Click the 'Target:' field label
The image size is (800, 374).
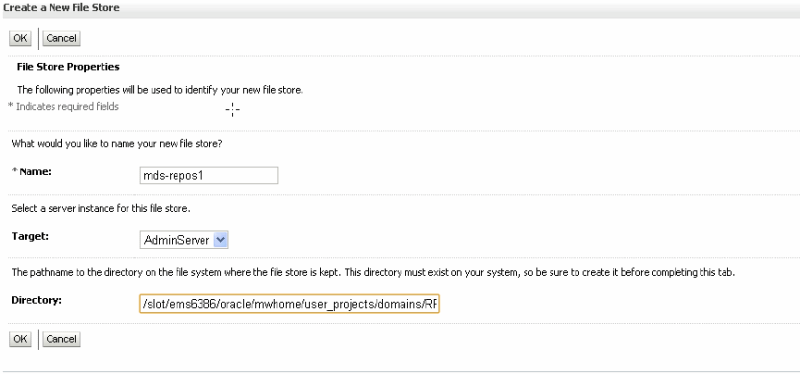coord(30,236)
